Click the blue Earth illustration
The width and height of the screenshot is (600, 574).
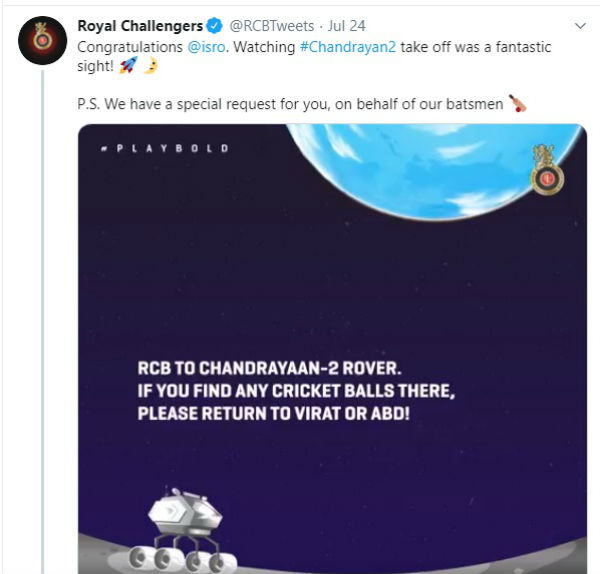pyautogui.click(x=440, y=168)
